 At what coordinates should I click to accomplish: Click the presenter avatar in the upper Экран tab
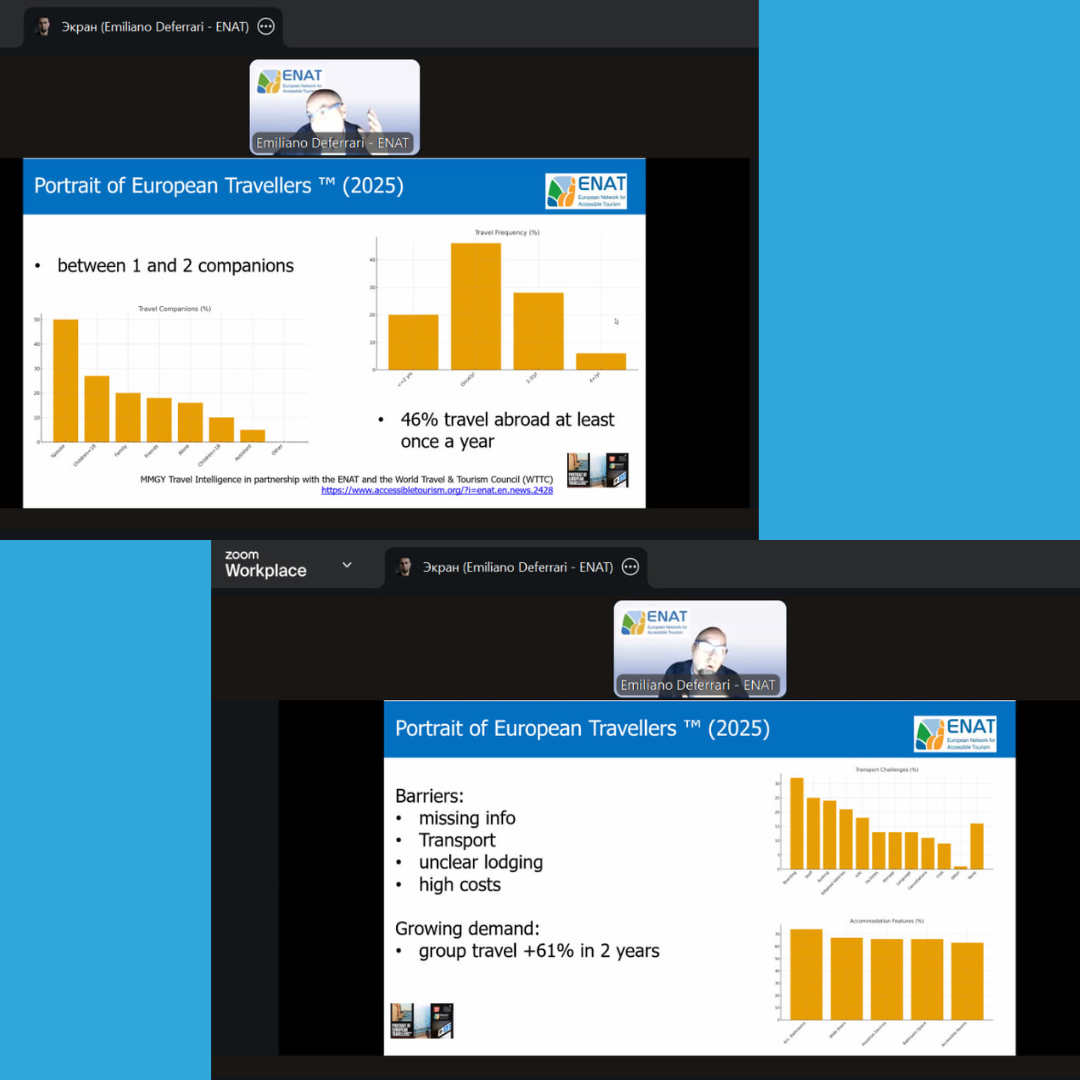[x=43, y=27]
